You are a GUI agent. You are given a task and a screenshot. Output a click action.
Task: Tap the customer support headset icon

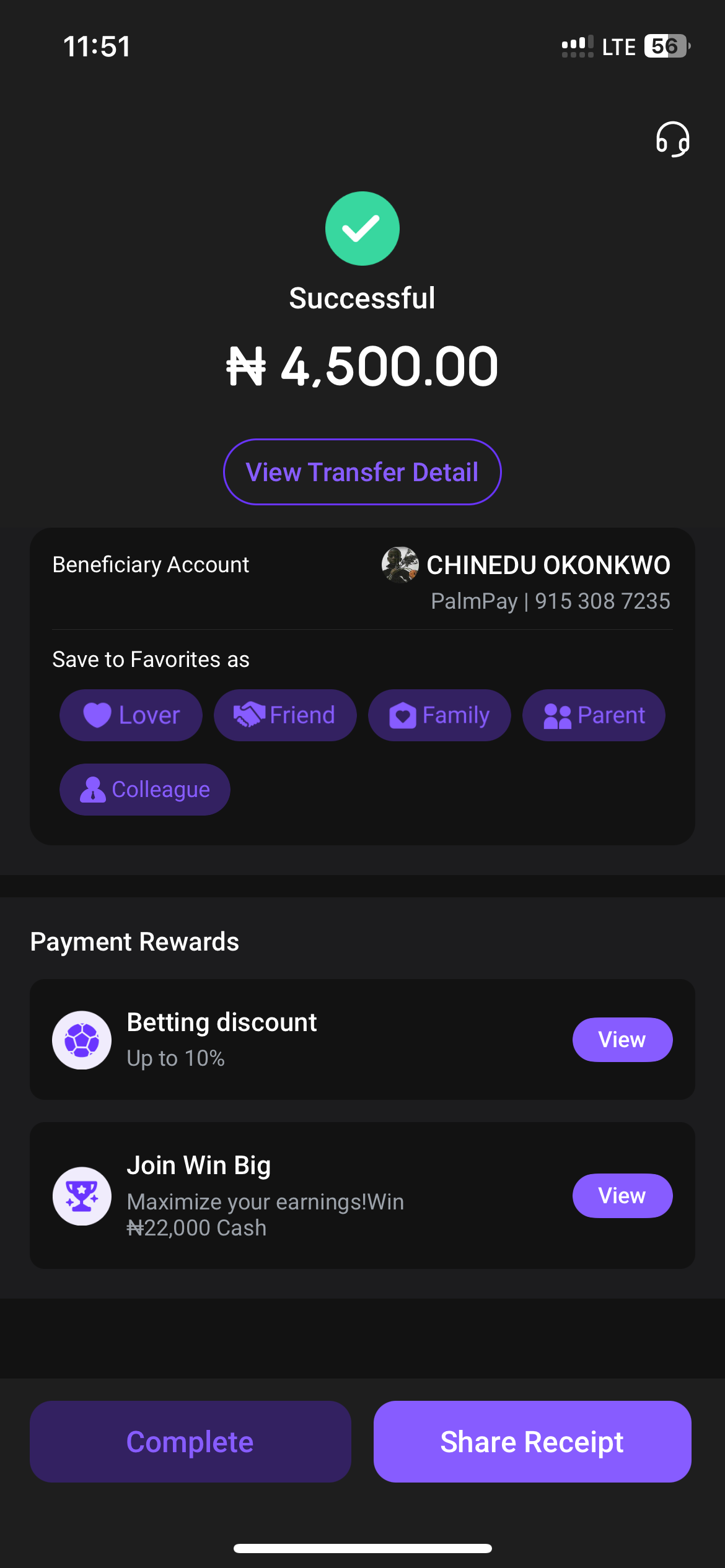(x=672, y=139)
